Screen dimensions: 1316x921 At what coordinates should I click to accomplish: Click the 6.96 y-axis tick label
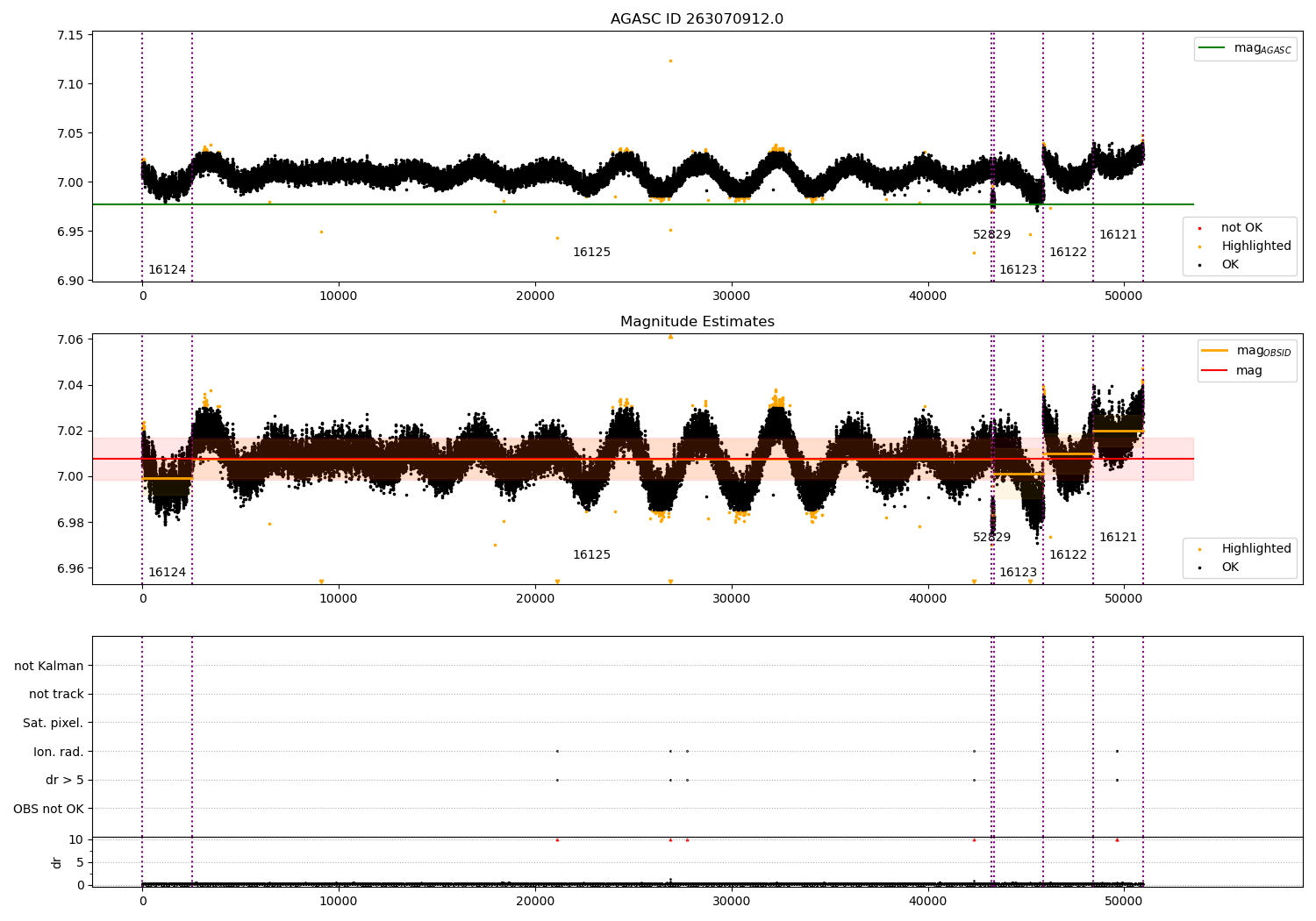tap(69, 568)
